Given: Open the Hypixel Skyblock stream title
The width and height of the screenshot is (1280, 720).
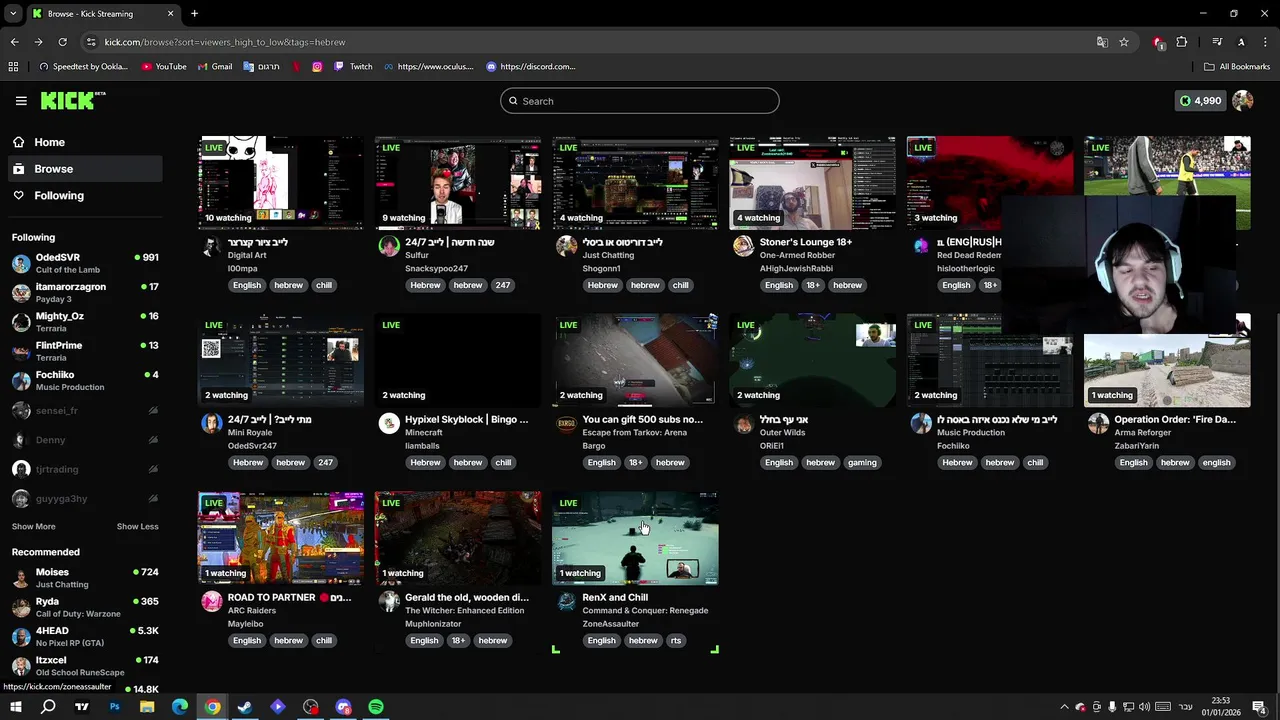Looking at the screenshot, I should click(466, 420).
